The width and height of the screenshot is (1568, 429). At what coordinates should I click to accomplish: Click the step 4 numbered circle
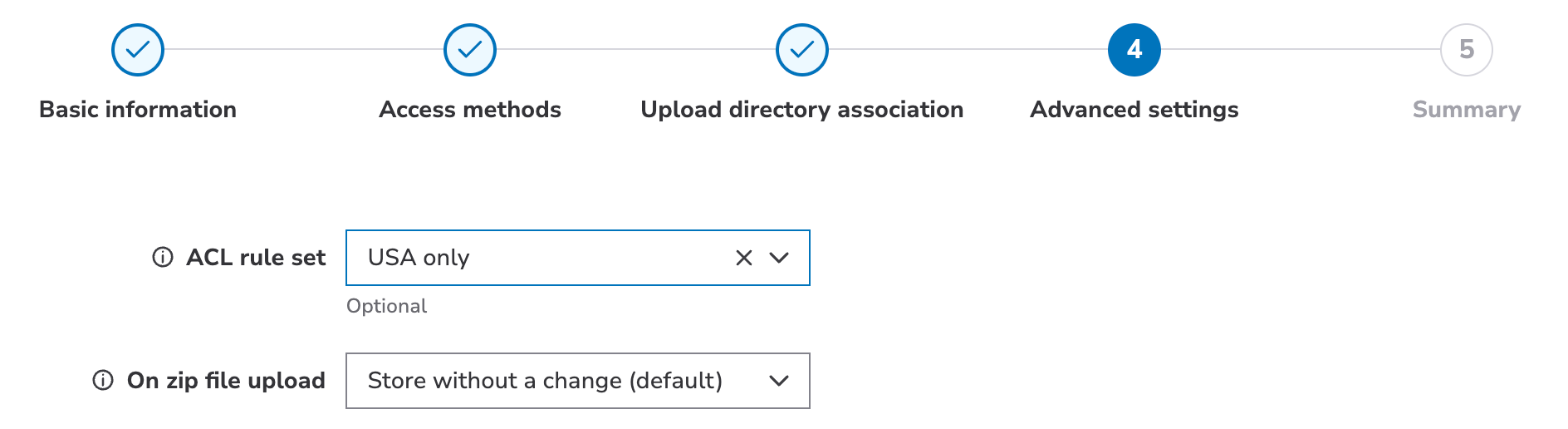pyautogui.click(x=1134, y=50)
